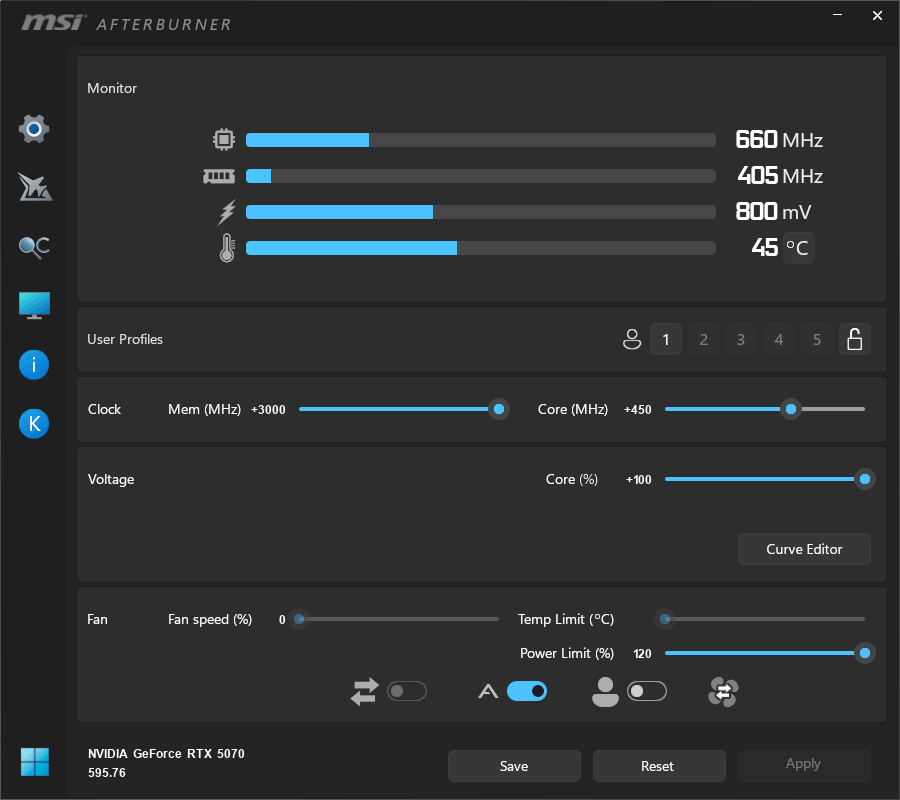This screenshot has height=800, width=900.
Task: Turn on the user profile toggle
Action: pyautogui.click(x=647, y=691)
